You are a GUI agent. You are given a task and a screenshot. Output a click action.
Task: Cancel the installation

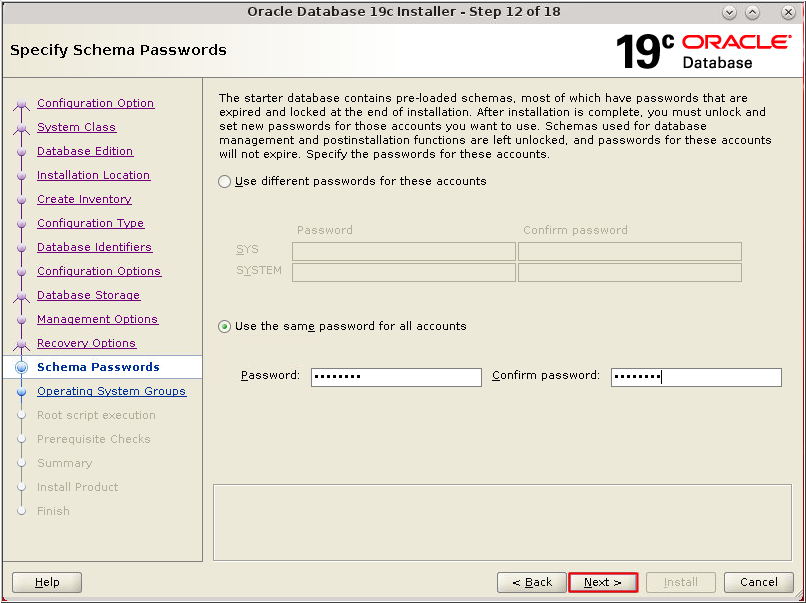pyautogui.click(x=758, y=582)
